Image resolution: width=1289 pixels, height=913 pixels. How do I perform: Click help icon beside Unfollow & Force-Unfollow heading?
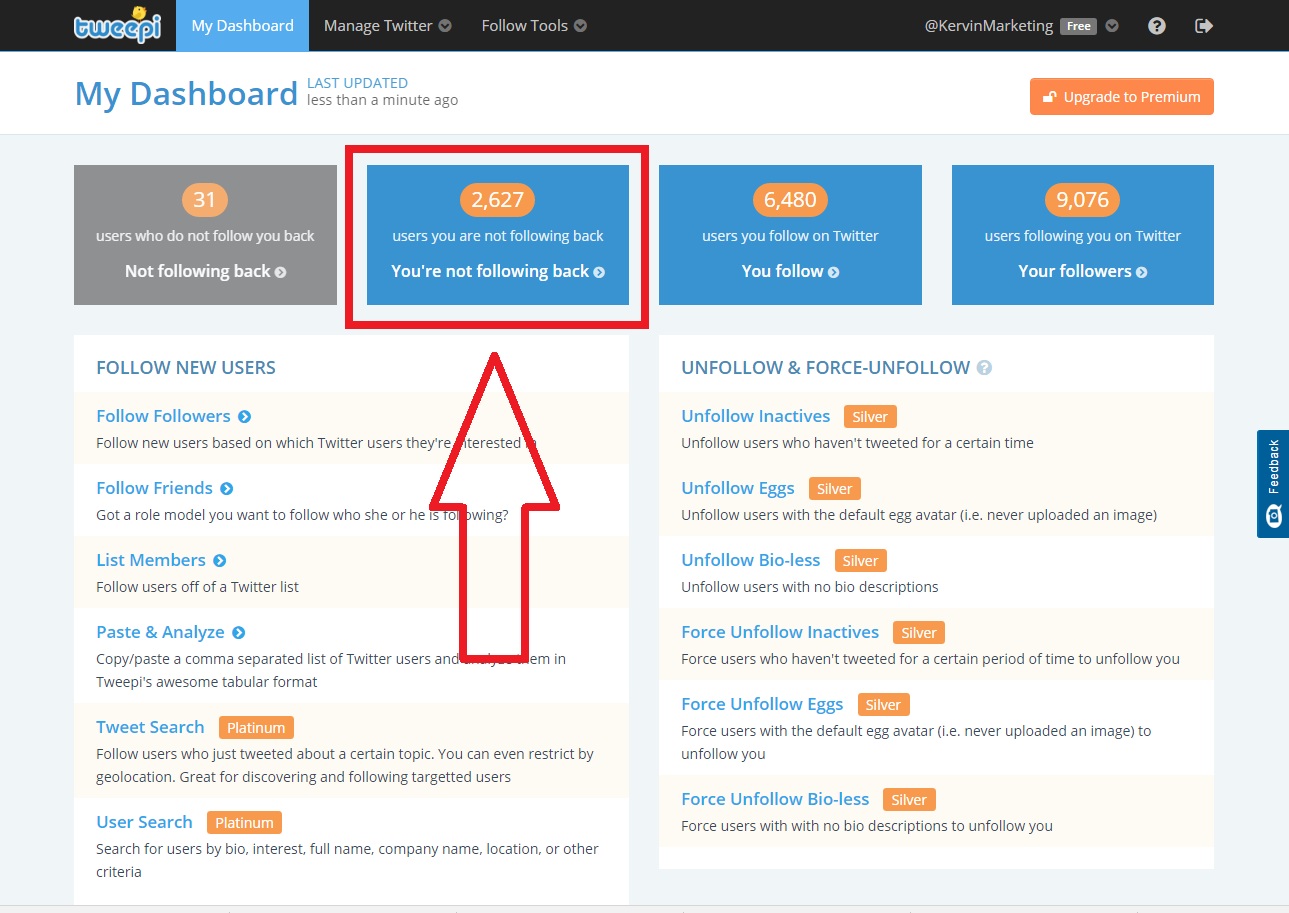[x=984, y=368]
